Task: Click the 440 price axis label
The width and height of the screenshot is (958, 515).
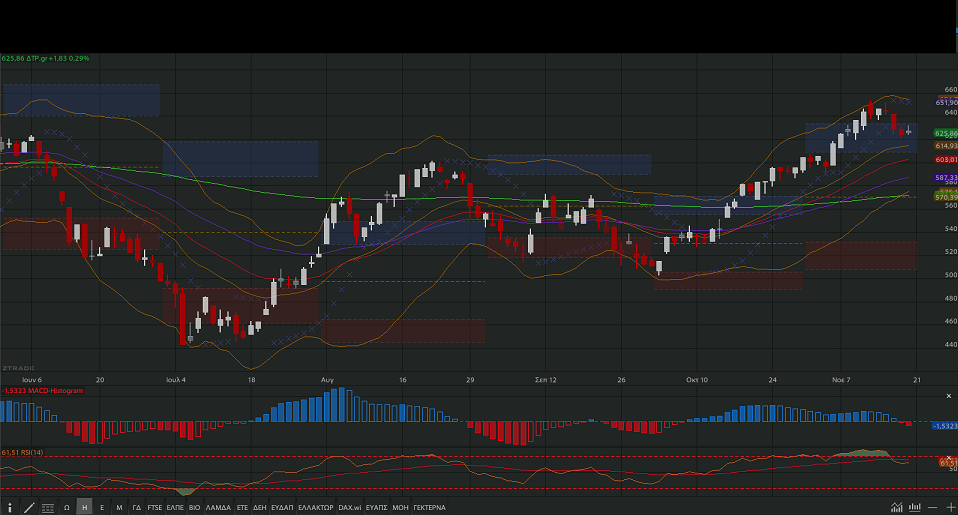Action: pos(951,345)
